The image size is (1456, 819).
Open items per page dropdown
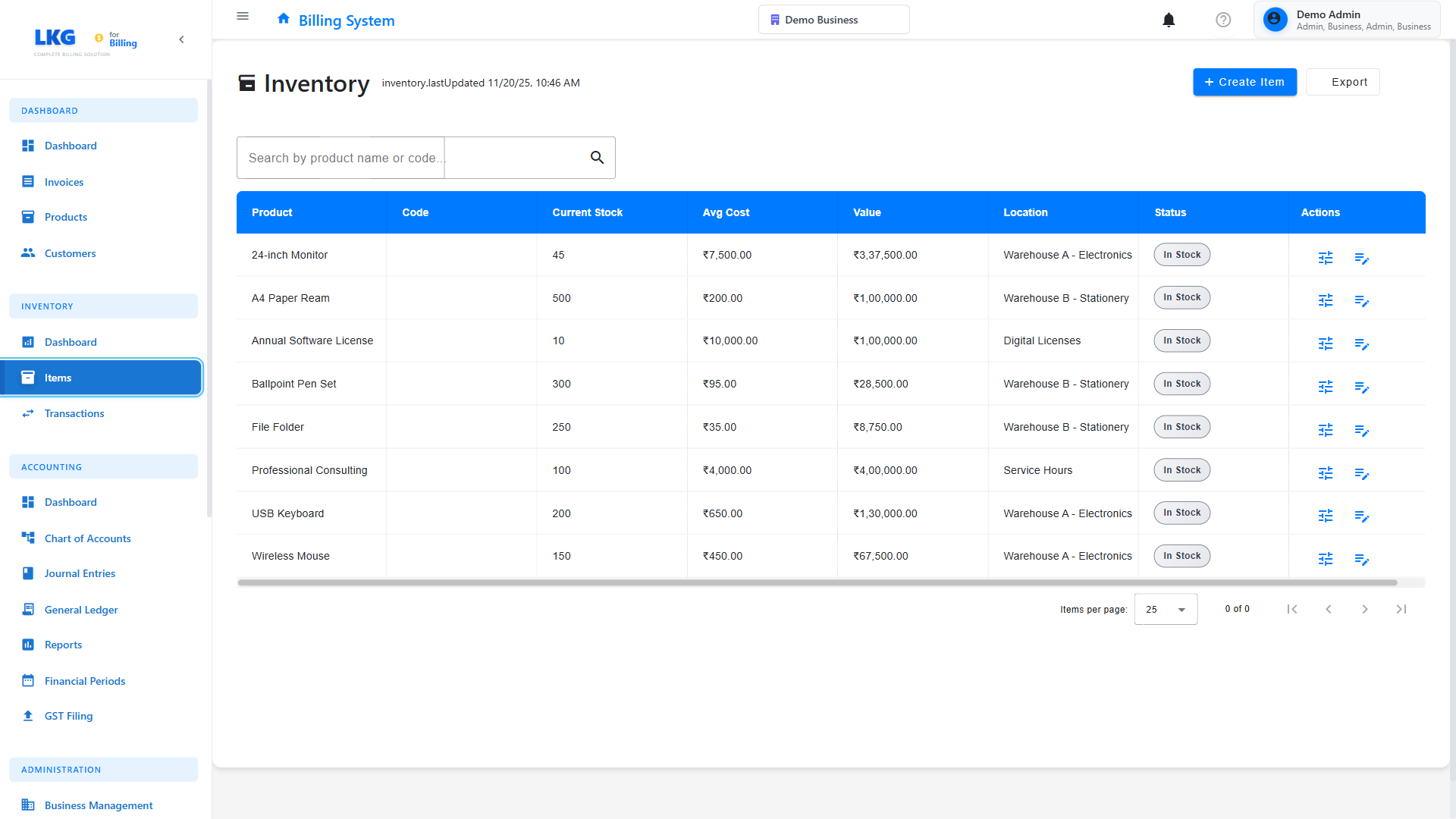(1166, 609)
